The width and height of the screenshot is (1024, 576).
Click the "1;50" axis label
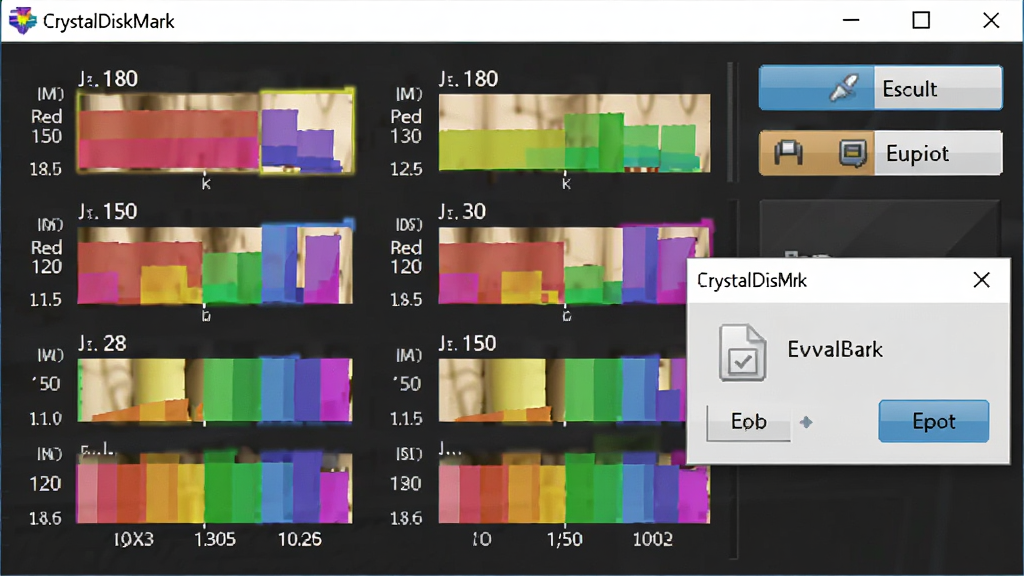[565, 539]
